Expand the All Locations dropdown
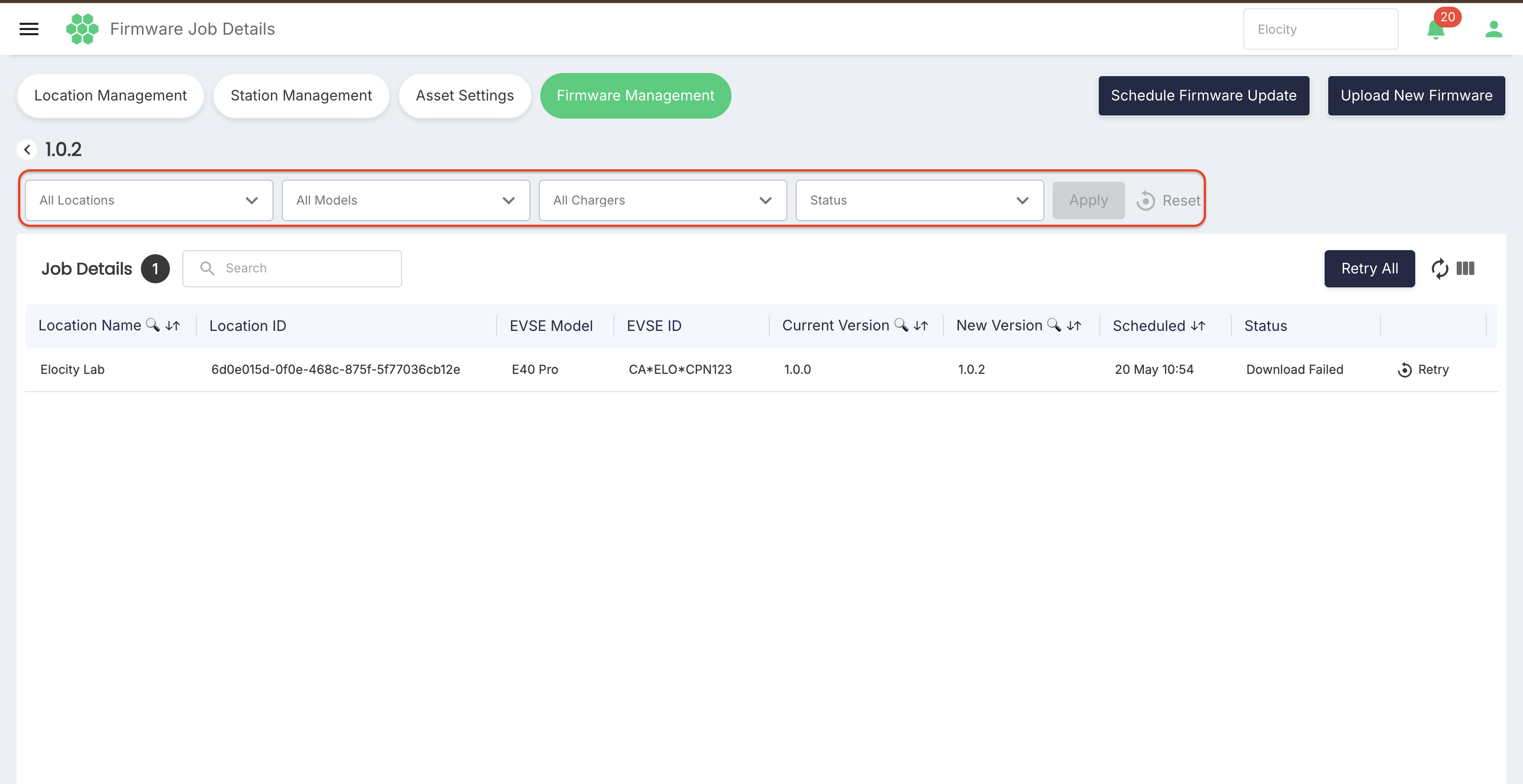This screenshot has width=1523, height=784. (149, 201)
